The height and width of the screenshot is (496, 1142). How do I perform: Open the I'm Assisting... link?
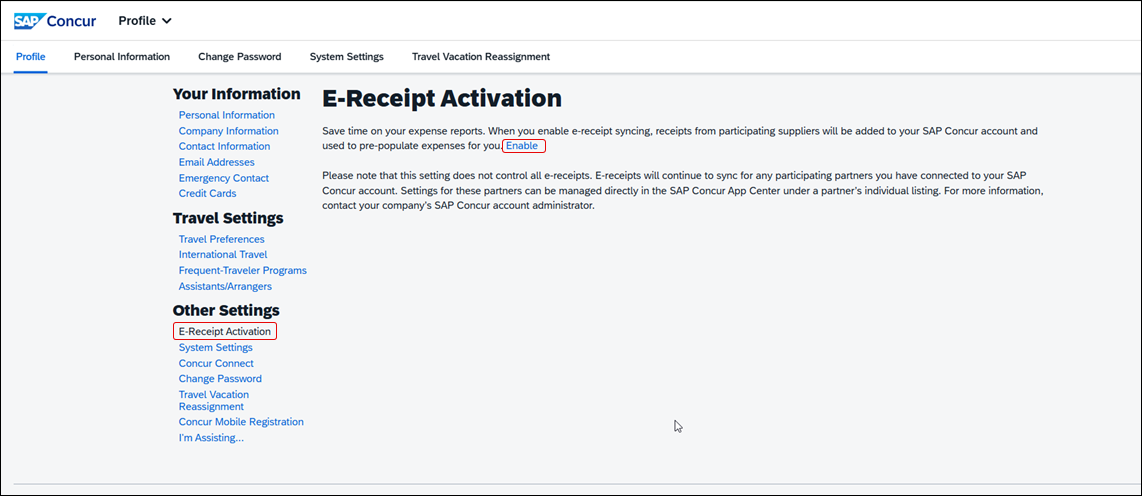click(211, 438)
